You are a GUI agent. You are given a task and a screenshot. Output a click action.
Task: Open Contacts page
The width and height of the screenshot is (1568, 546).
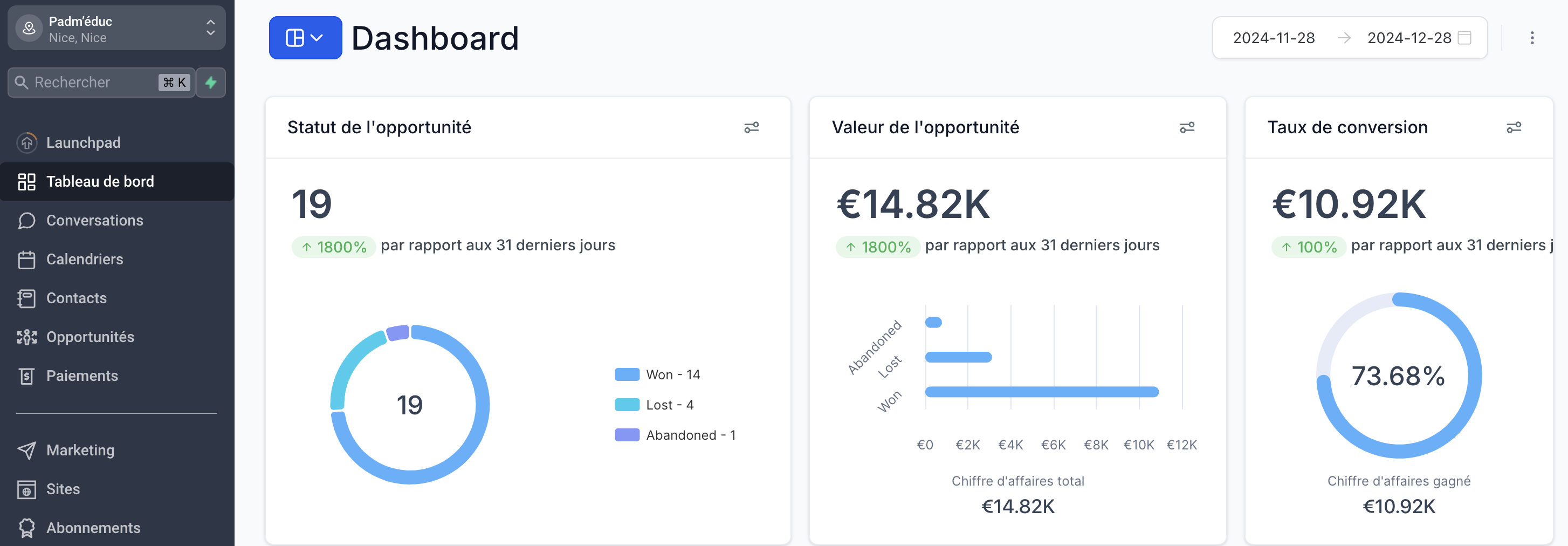tap(116, 298)
